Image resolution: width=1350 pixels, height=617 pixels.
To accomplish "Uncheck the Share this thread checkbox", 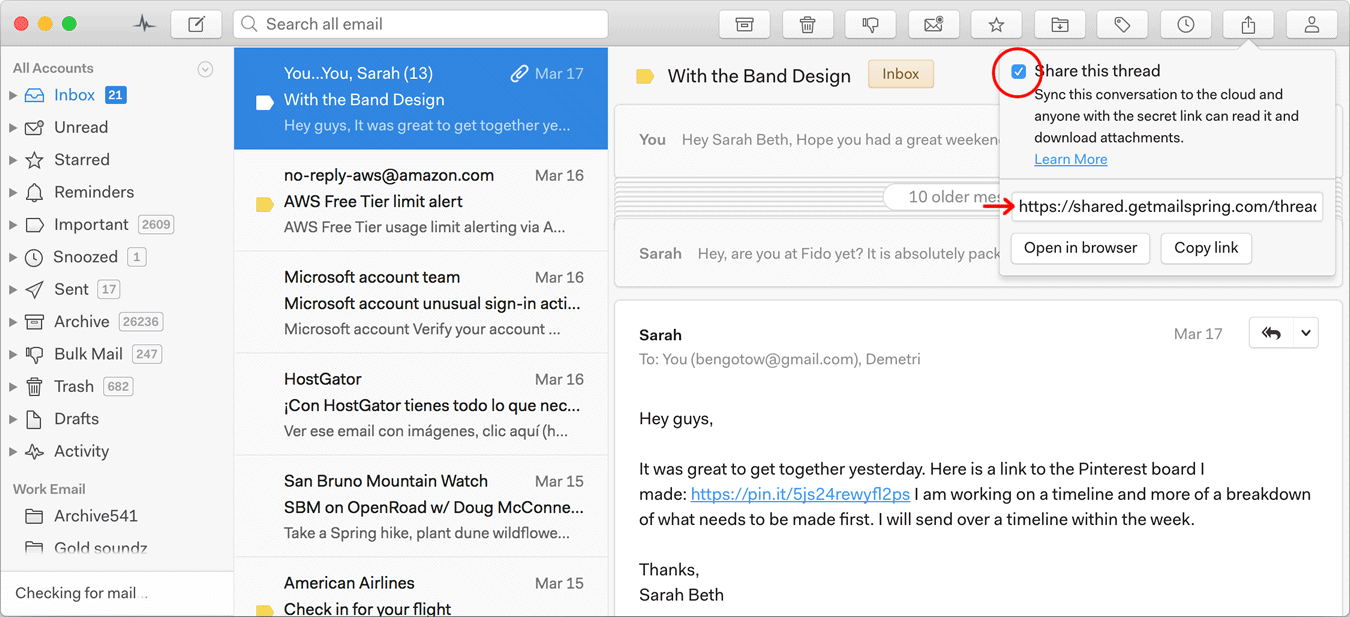I will coord(1018,72).
